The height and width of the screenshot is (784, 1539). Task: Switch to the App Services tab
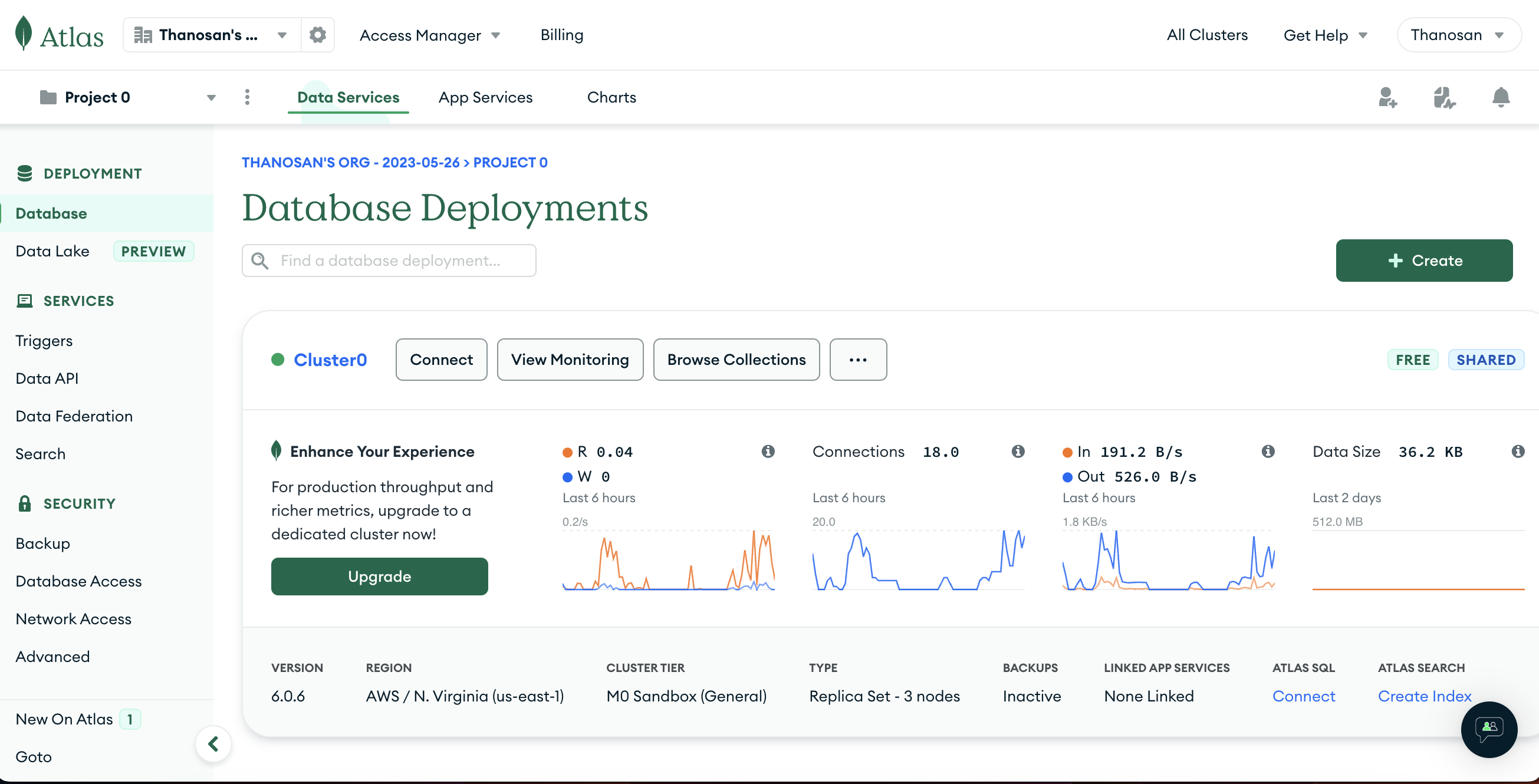485,97
